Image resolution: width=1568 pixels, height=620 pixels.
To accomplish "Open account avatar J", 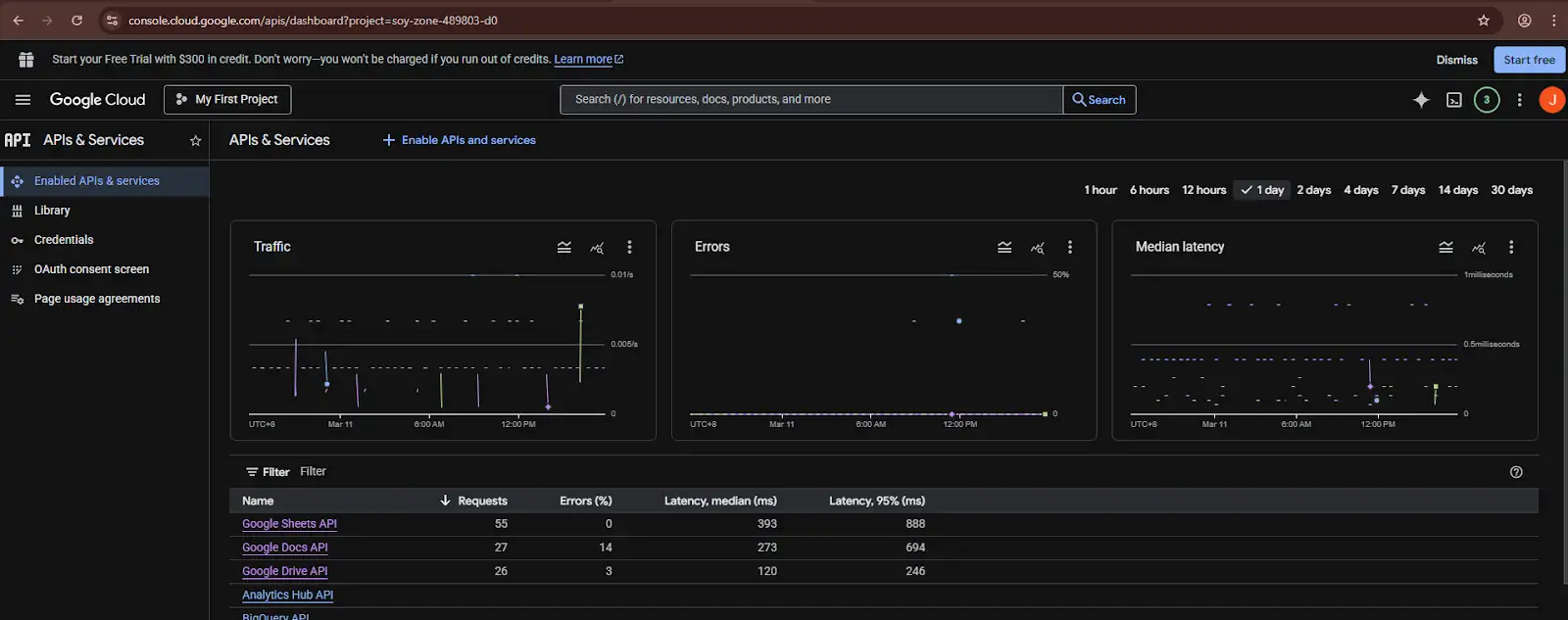I will (x=1552, y=100).
